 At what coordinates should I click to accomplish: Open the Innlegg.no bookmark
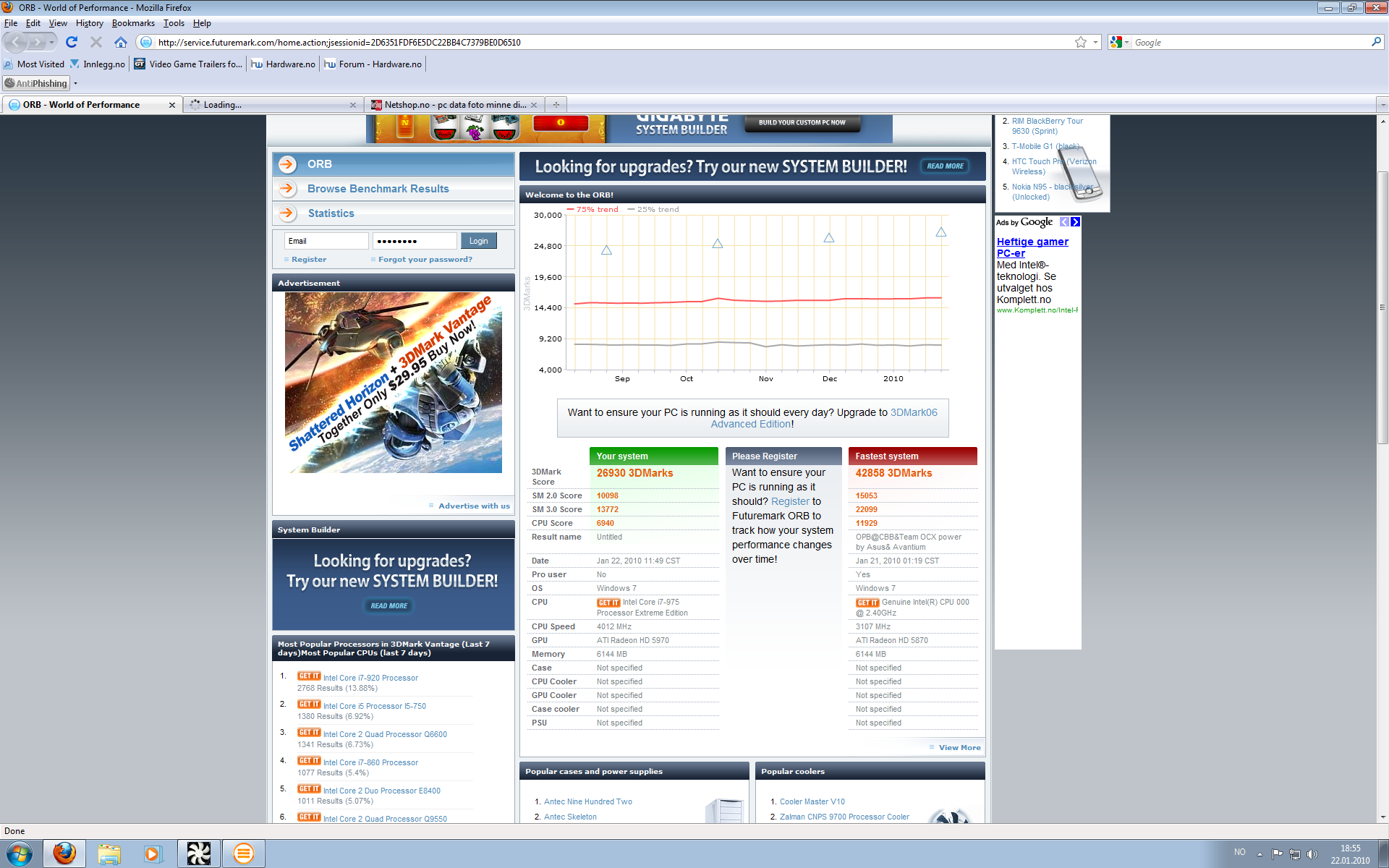(x=98, y=64)
